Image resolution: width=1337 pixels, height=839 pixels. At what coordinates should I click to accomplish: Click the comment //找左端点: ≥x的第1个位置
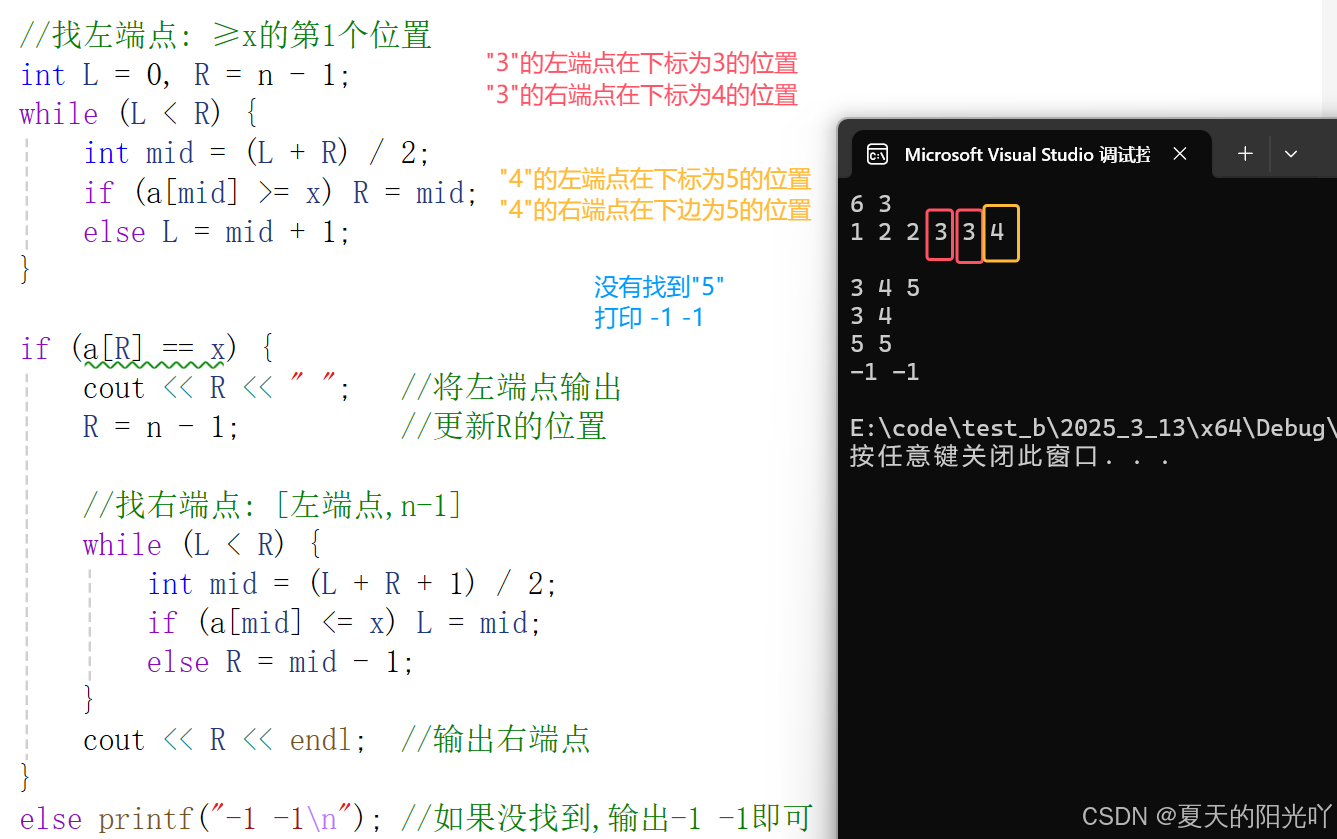225,36
